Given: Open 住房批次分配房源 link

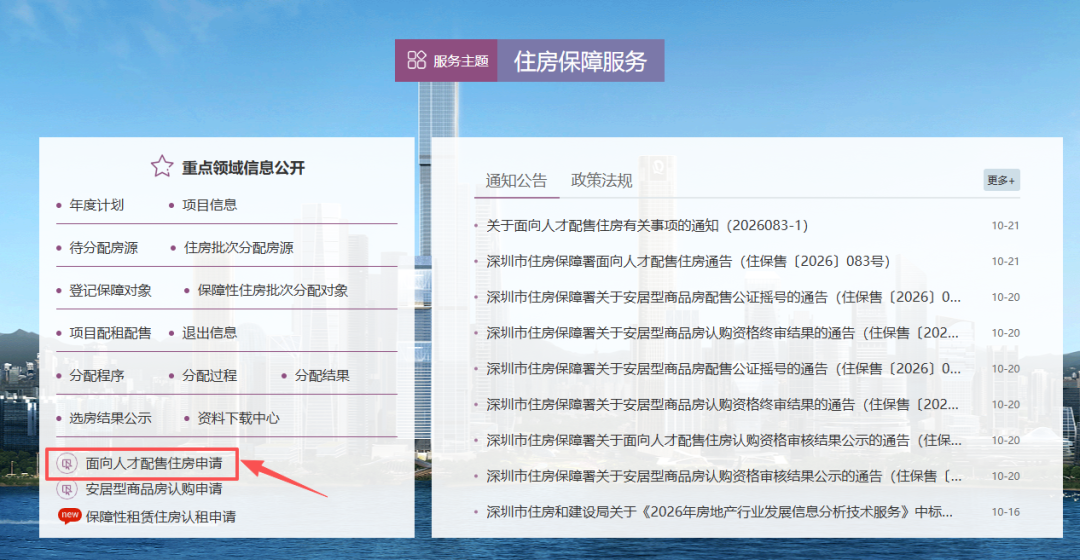Looking at the screenshot, I should (x=238, y=247).
